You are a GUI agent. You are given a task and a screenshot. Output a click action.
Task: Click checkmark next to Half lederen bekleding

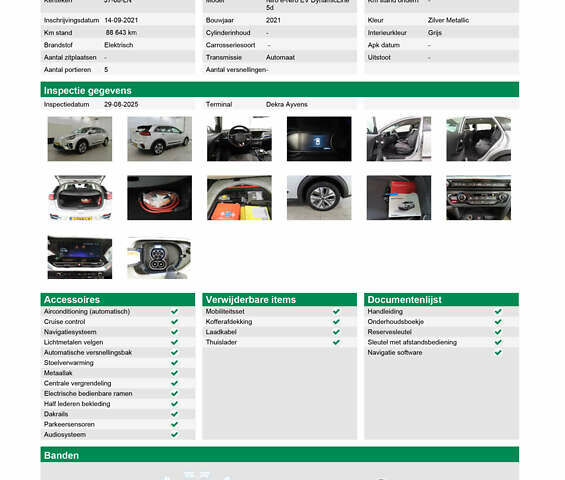point(174,404)
